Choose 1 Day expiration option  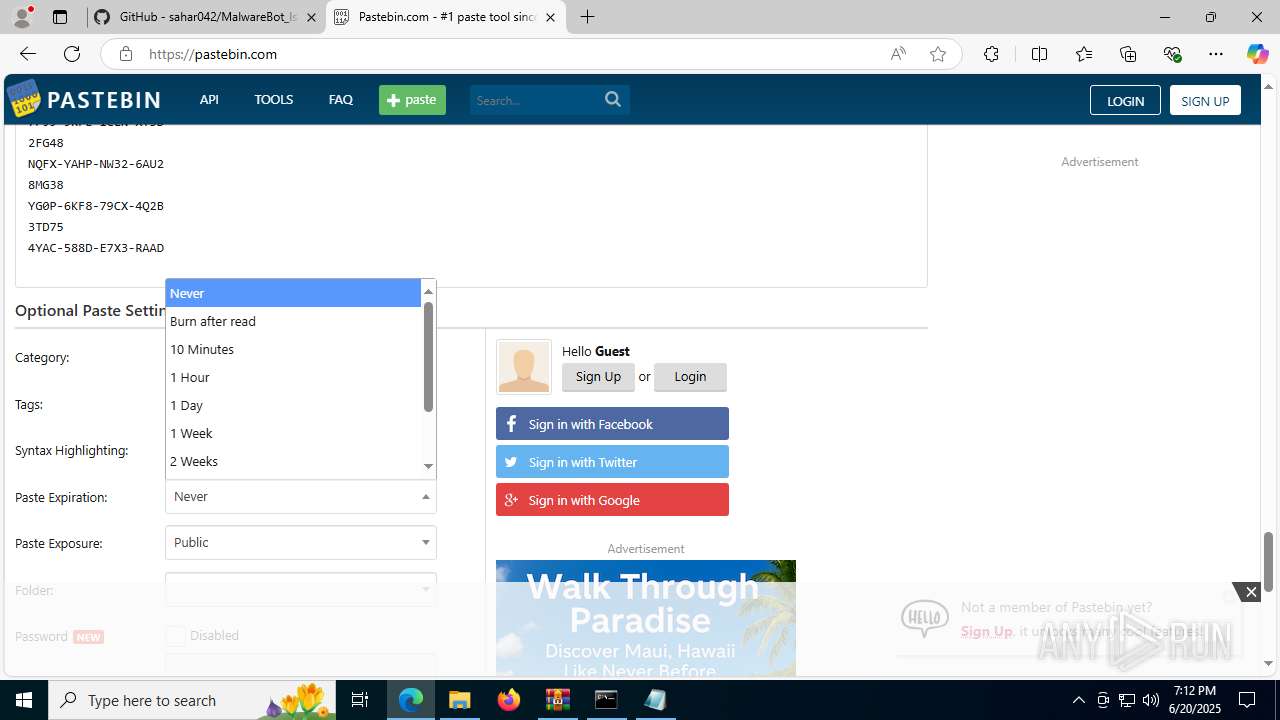[x=293, y=405]
